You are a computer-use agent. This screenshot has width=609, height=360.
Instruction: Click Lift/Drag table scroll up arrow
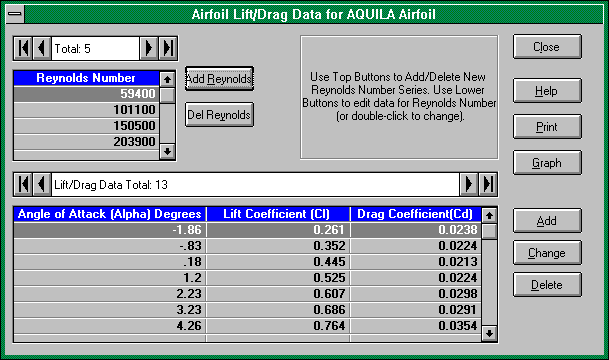489,215
